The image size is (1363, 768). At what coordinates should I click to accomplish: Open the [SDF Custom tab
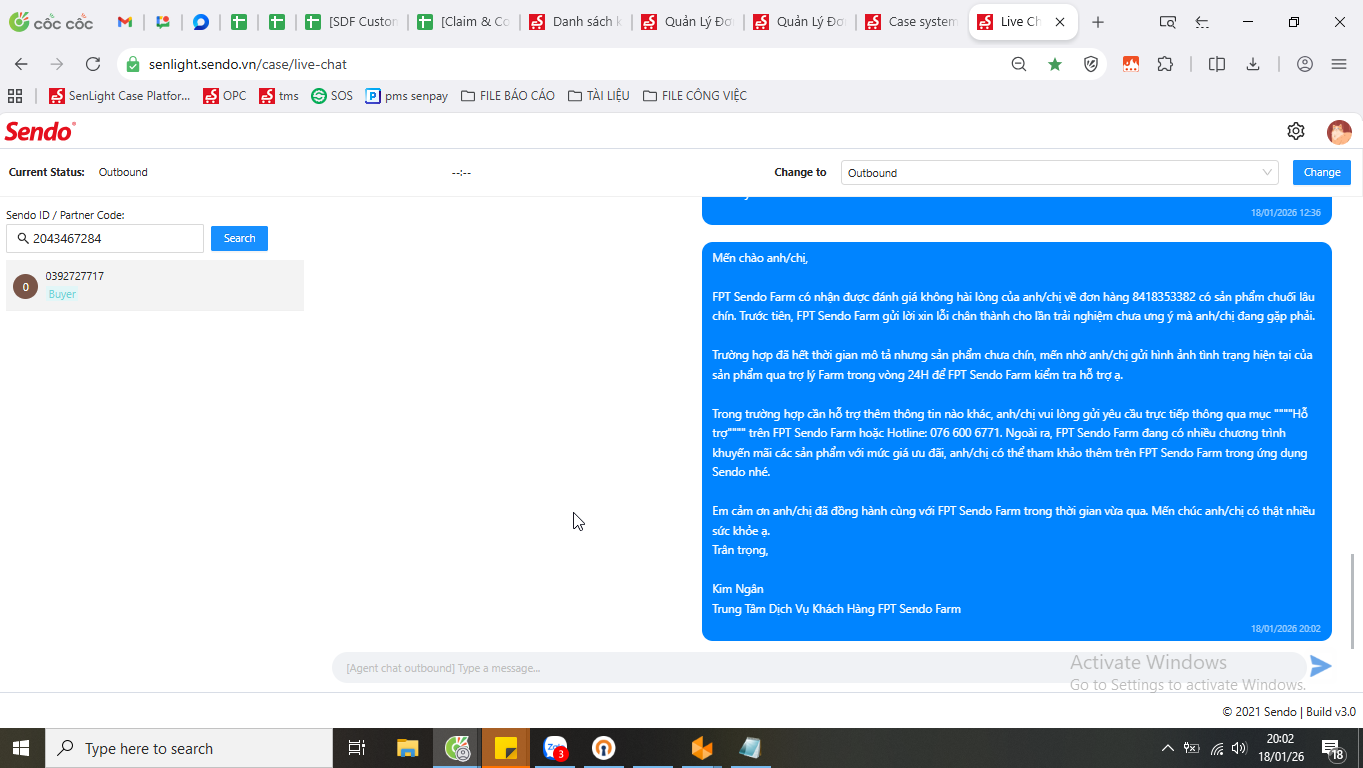point(352,22)
